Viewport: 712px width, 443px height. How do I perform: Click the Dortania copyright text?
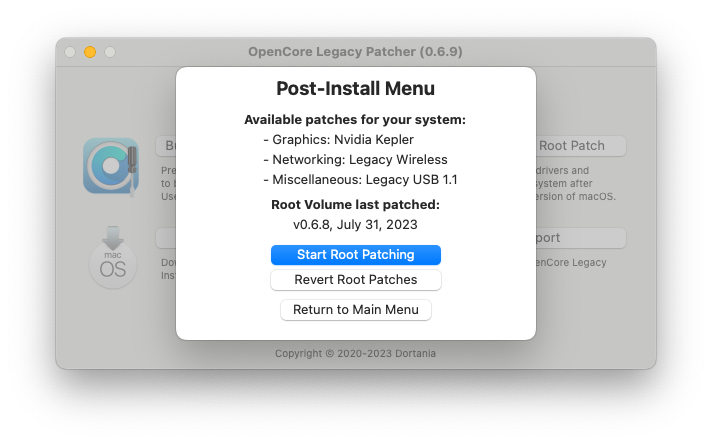[x=355, y=353]
